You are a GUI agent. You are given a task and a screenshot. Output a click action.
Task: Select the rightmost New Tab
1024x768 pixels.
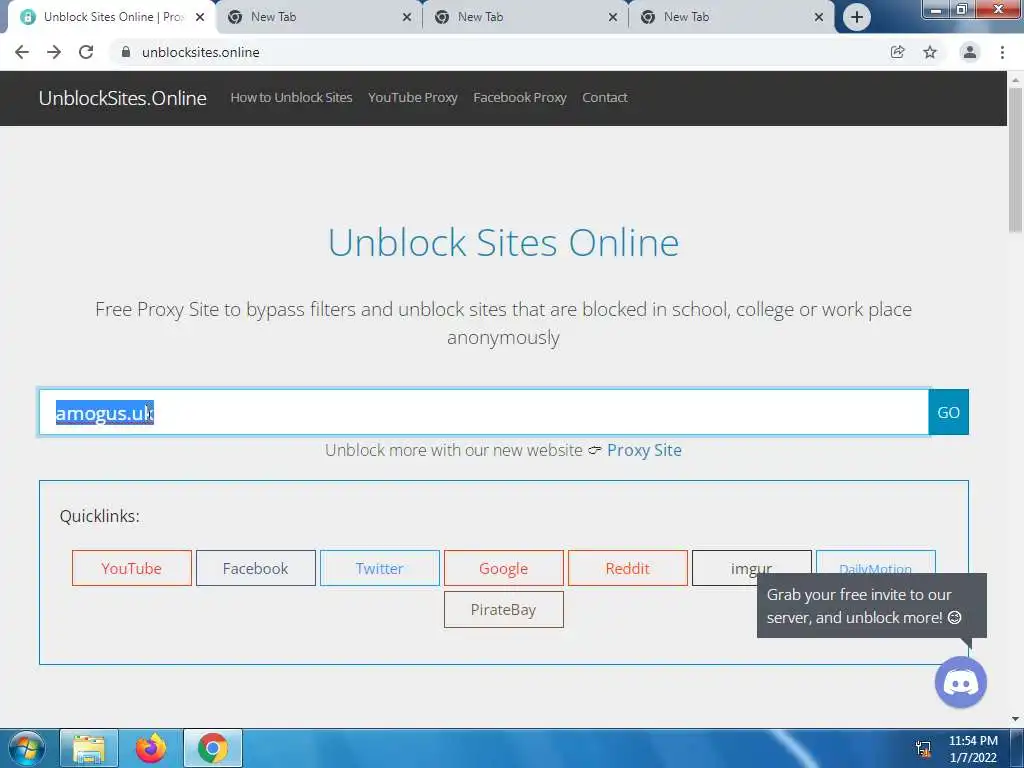731,17
